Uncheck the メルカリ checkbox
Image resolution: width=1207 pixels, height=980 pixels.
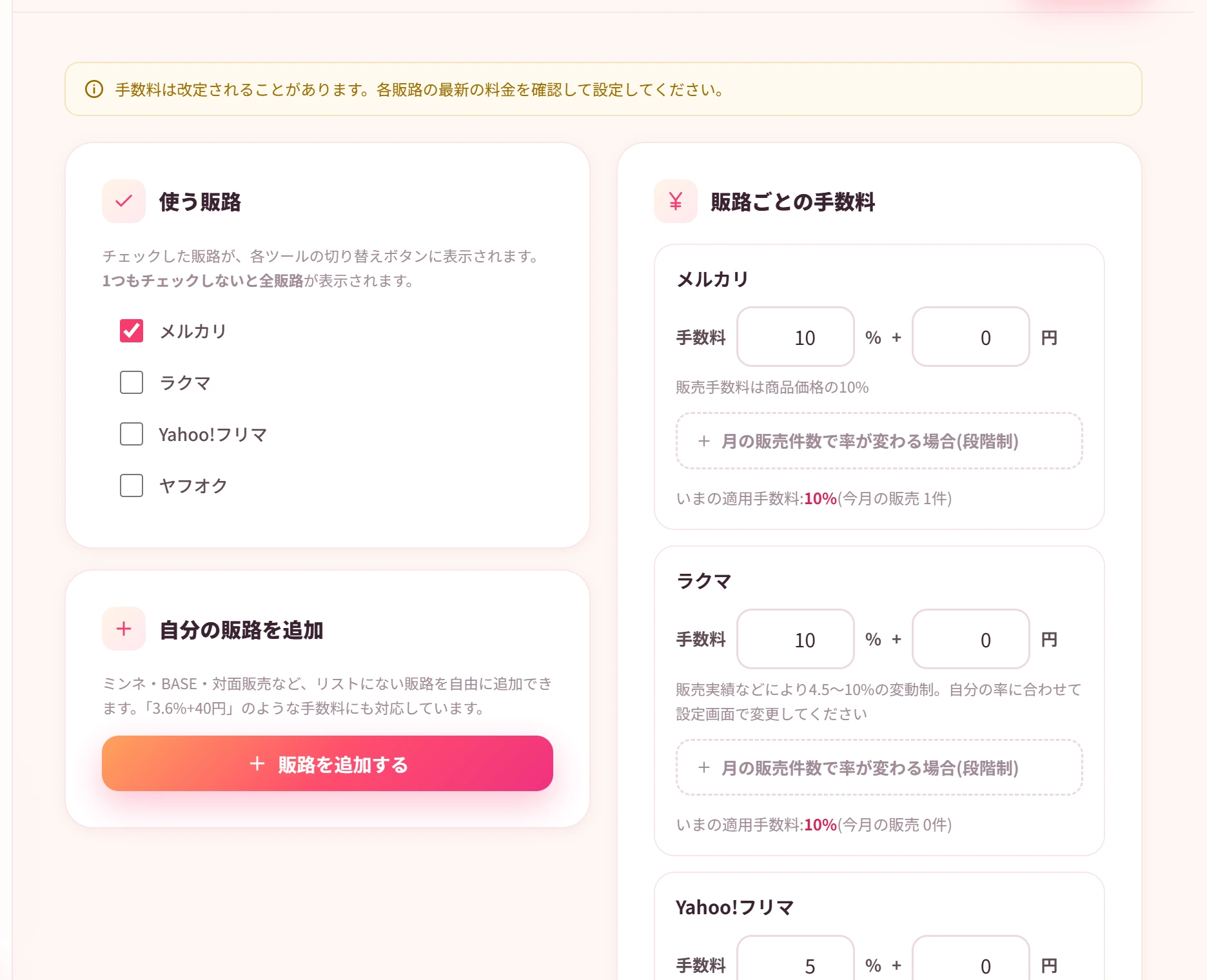click(132, 331)
